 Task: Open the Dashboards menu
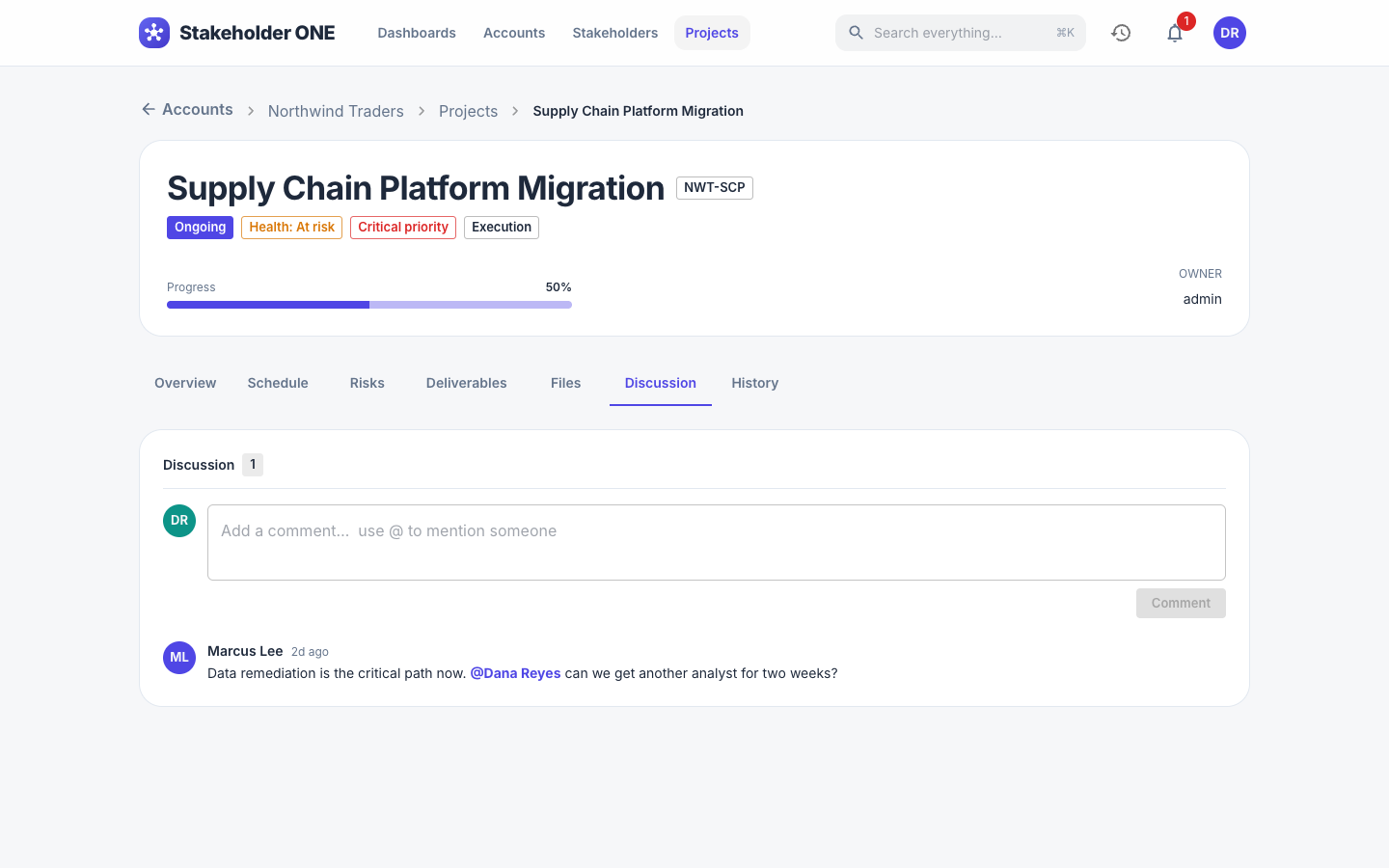(x=417, y=33)
